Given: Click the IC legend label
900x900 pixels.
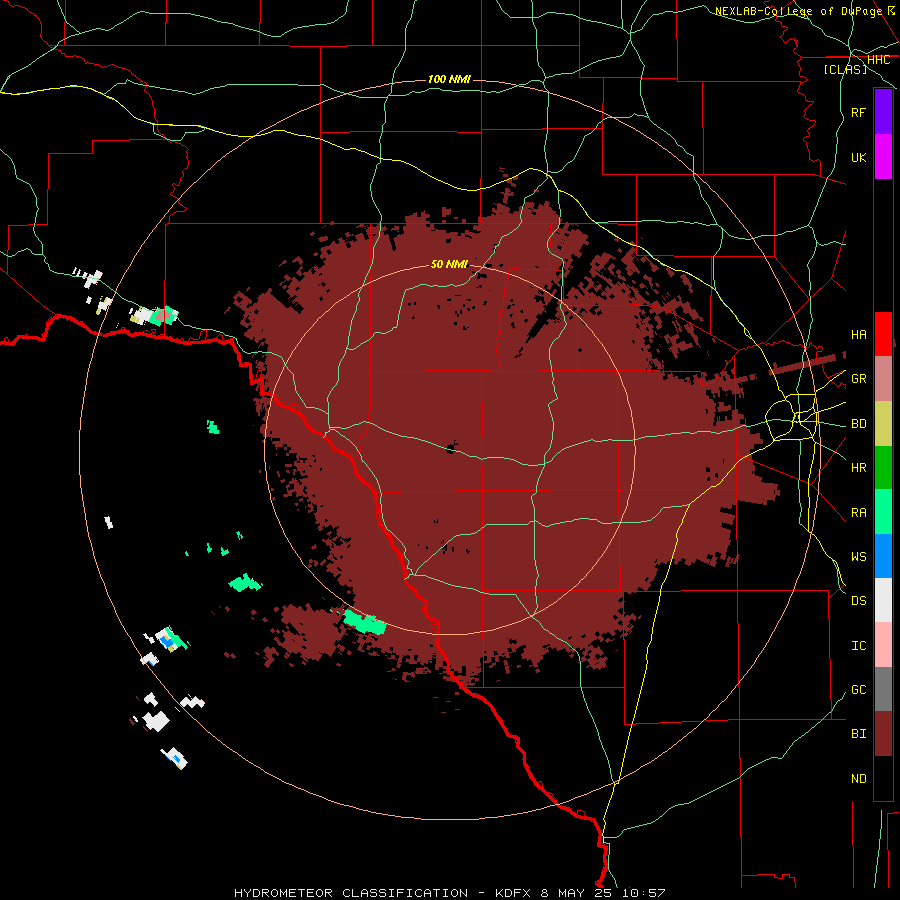Looking at the screenshot, I should [858, 646].
